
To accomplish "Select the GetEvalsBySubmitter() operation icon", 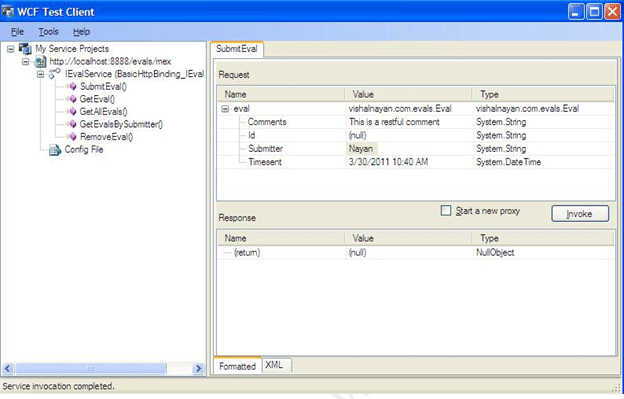I will tap(72, 124).
